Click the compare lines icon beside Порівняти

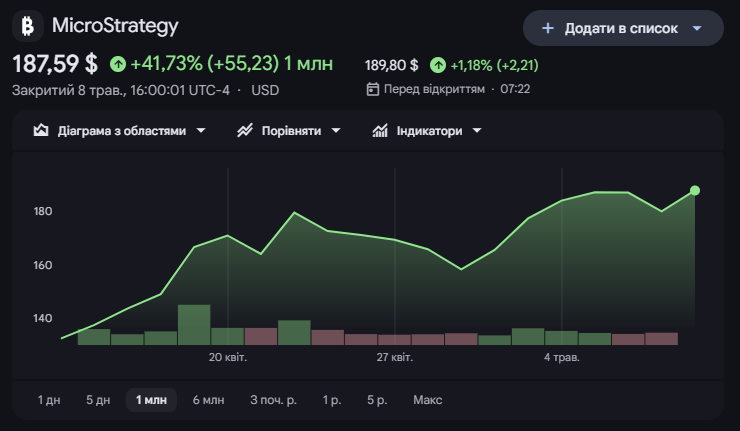[x=245, y=130]
